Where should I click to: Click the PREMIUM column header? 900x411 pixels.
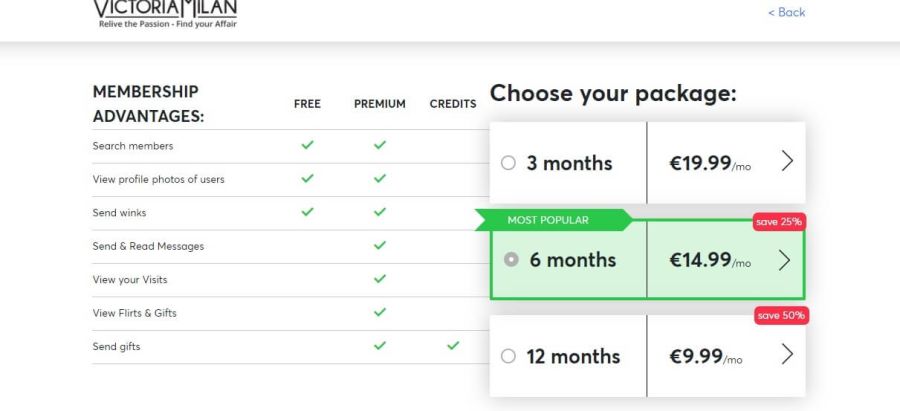pos(380,104)
